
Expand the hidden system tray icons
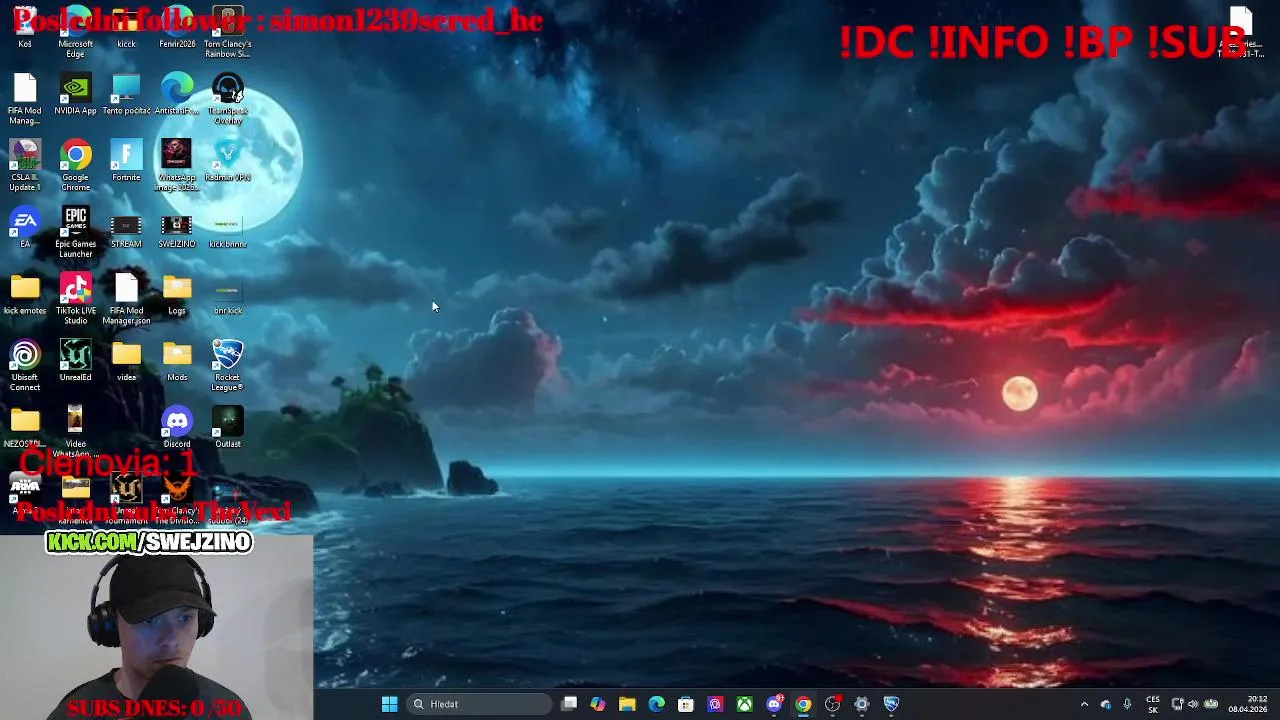coord(1084,704)
